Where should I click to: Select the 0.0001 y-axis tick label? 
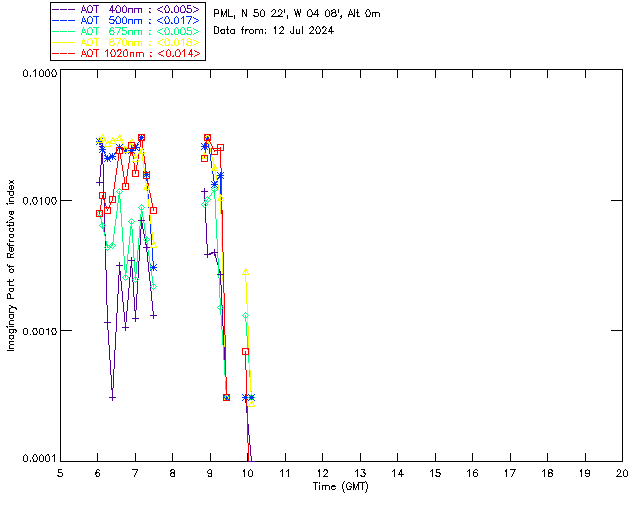[x=40, y=459]
